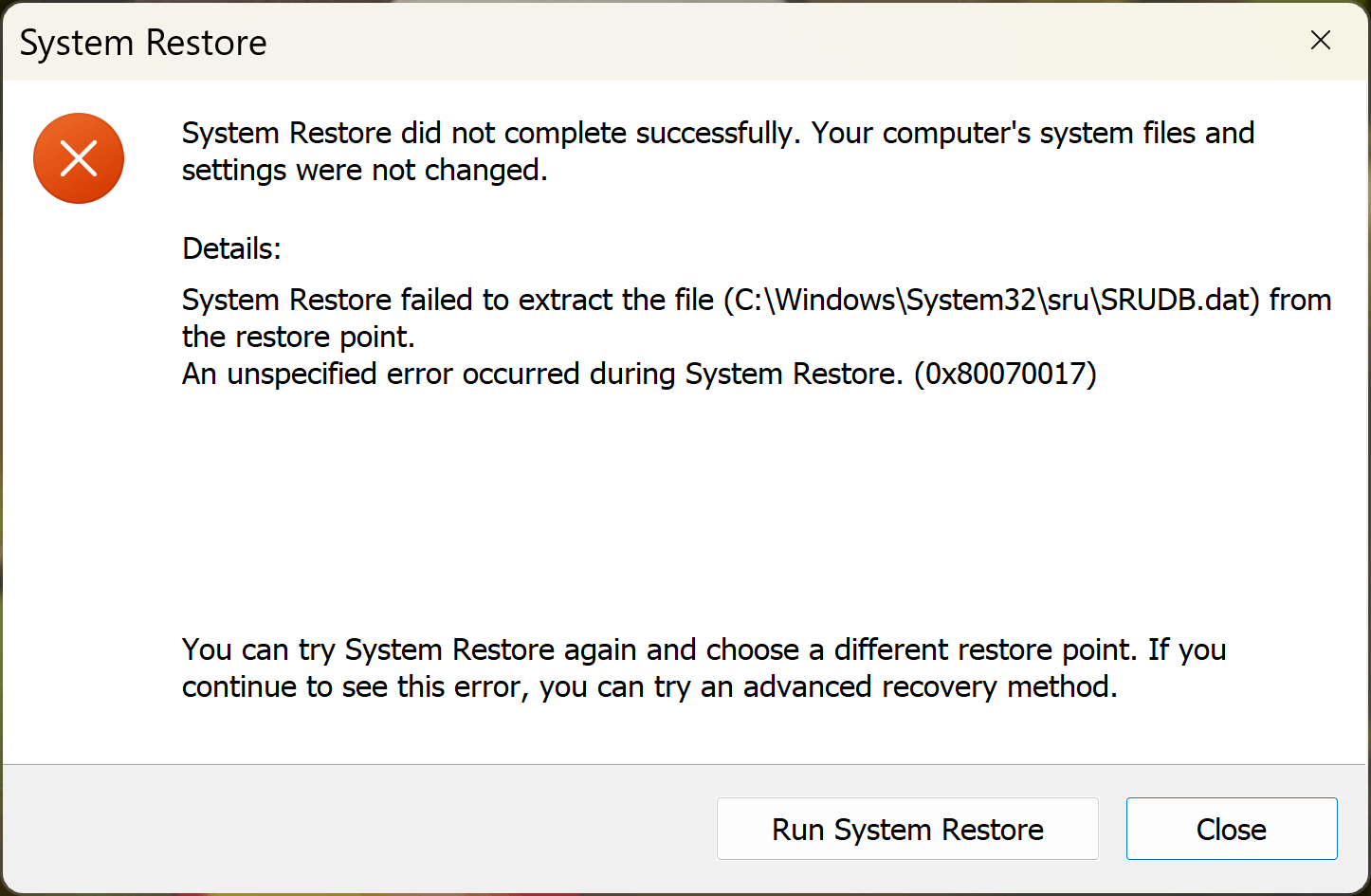1371x896 pixels.
Task: Click "An unspecified error occurred" sentence
Action: (382, 375)
